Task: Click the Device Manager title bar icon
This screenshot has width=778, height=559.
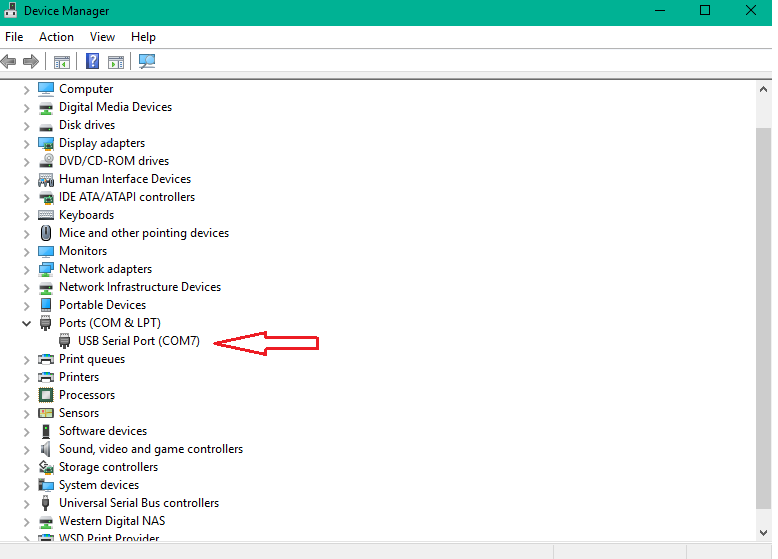Action: (10, 10)
